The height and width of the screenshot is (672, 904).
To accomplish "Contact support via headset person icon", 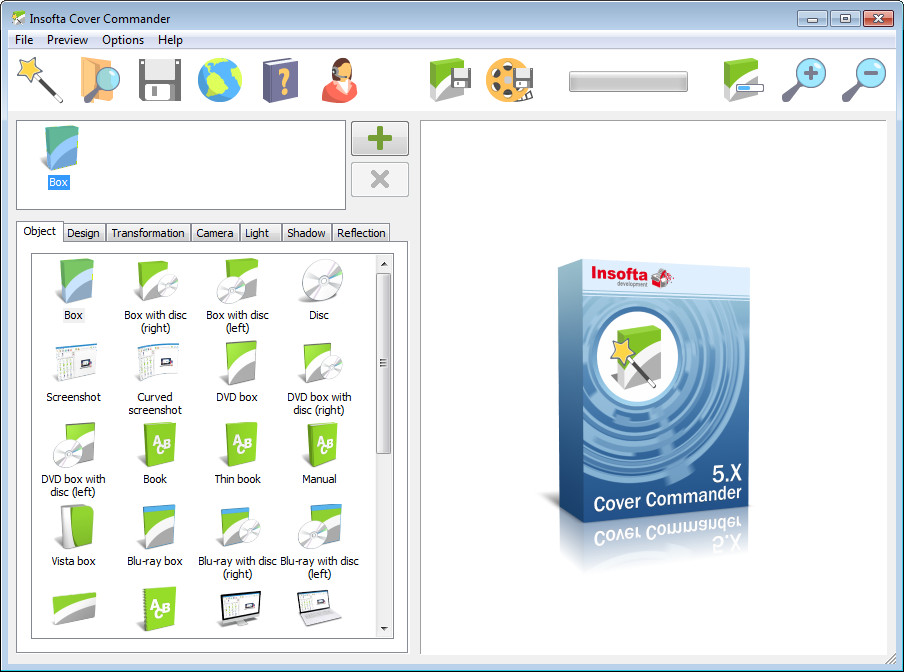I will [340, 80].
